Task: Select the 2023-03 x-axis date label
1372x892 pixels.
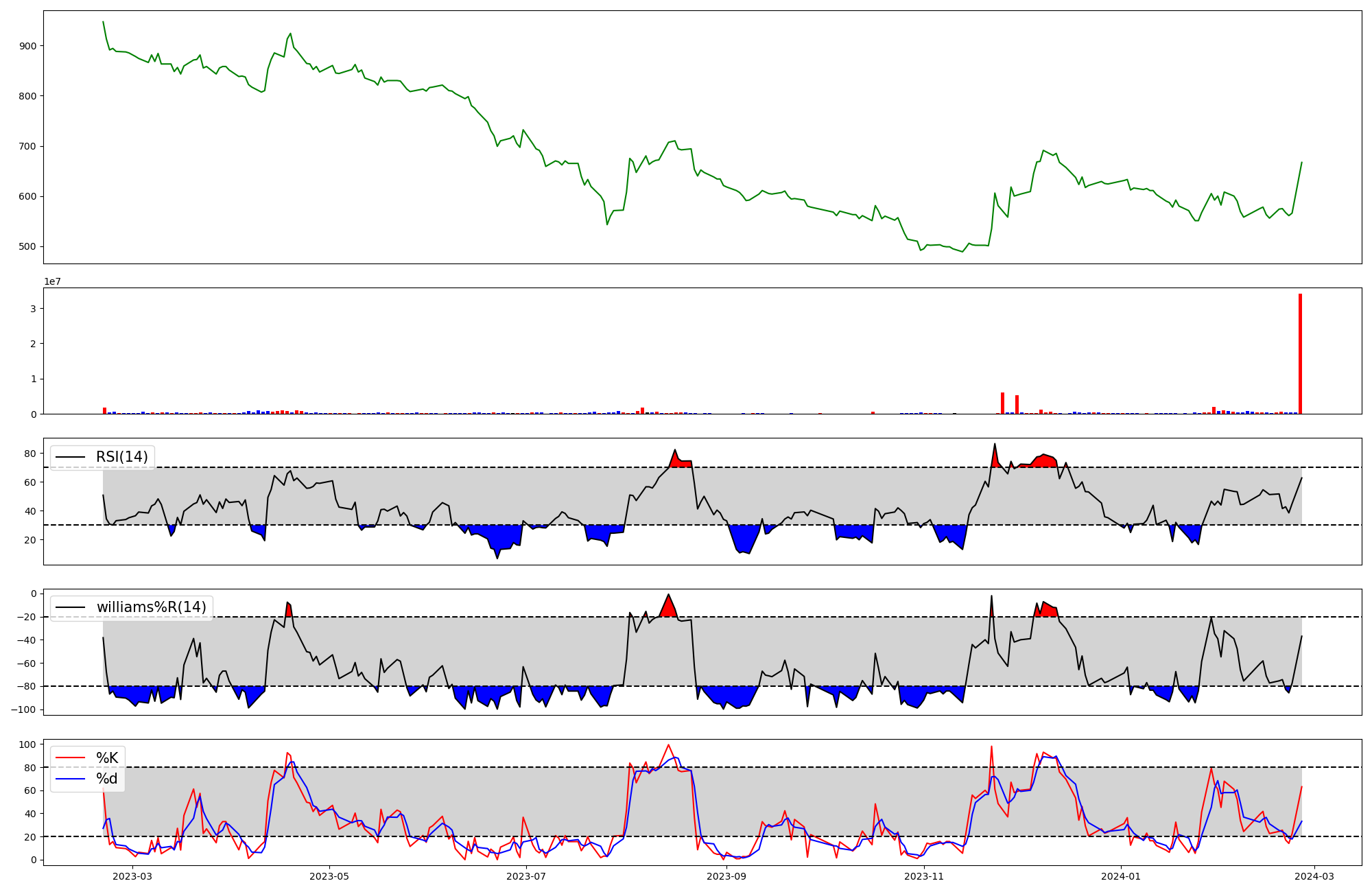Action: pyautogui.click(x=132, y=876)
